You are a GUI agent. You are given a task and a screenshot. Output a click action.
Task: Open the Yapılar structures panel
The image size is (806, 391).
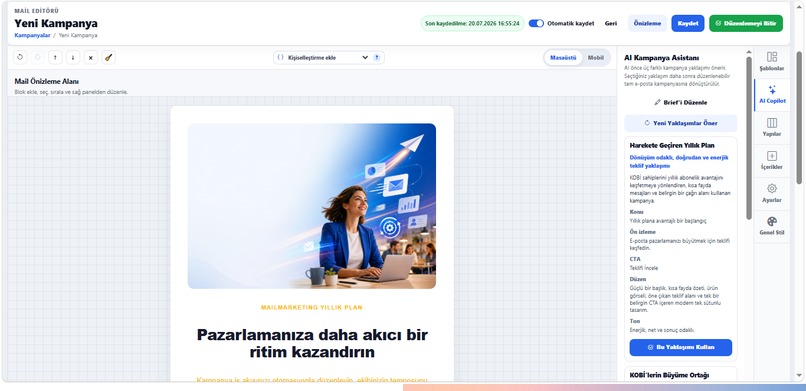pyautogui.click(x=772, y=127)
